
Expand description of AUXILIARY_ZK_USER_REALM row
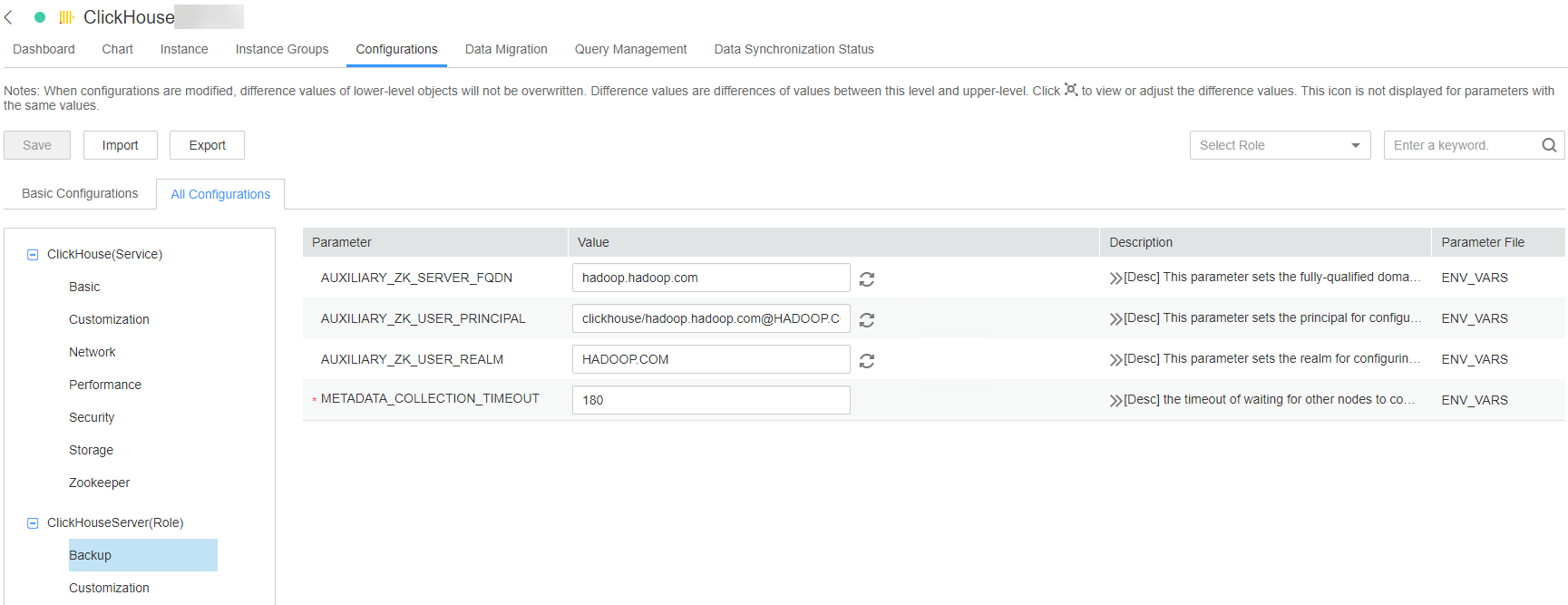(1115, 360)
